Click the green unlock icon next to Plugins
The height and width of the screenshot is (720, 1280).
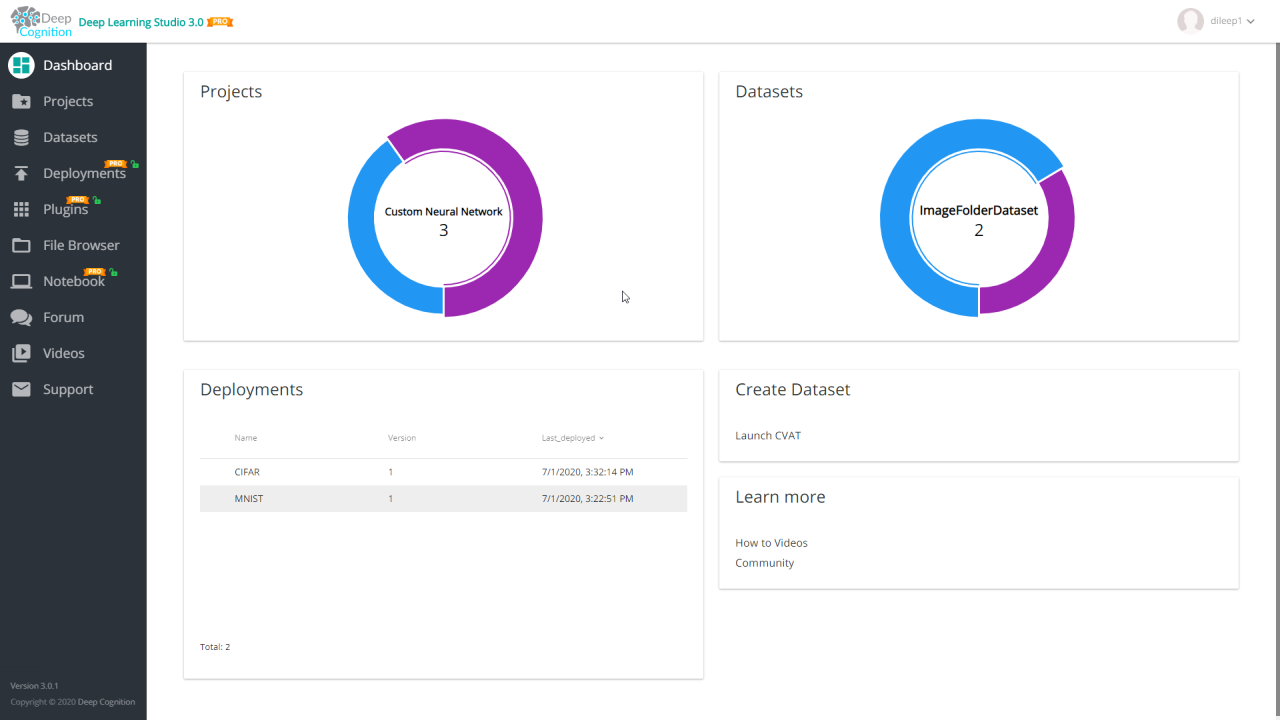[x=97, y=200]
